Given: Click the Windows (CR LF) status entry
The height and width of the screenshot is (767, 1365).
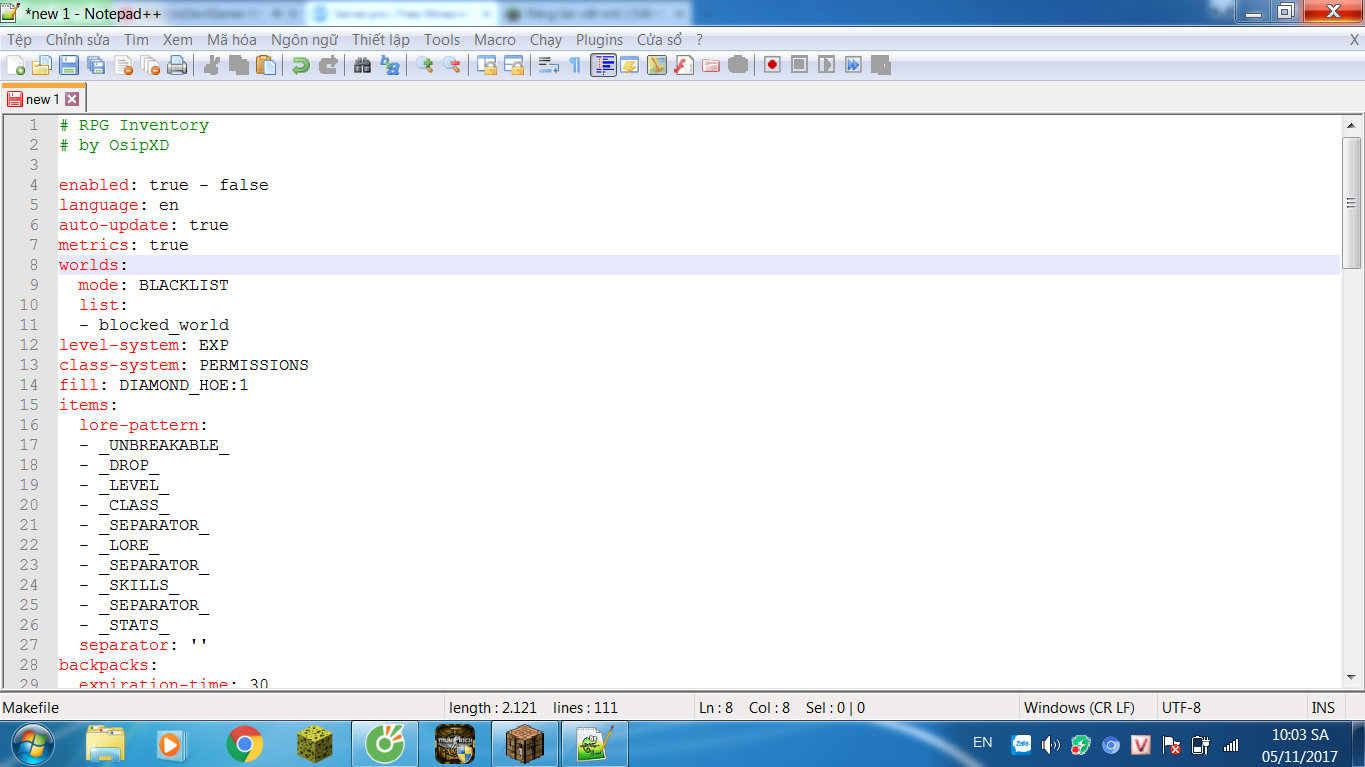Looking at the screenshot, I should [x=1079, y=707].
